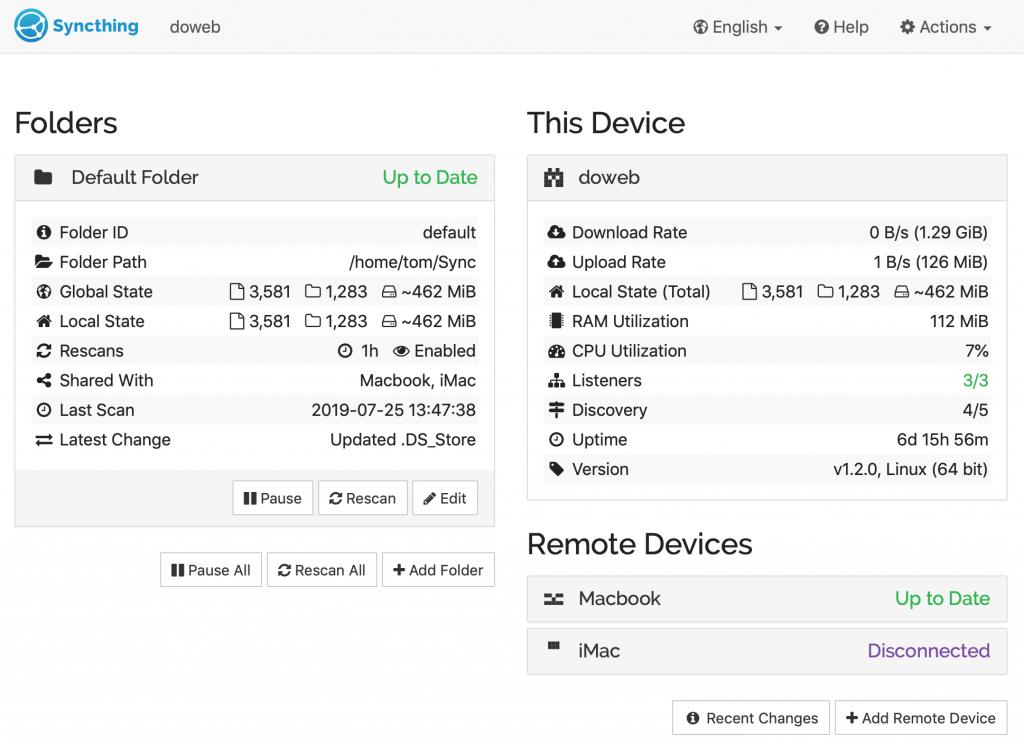Click the Disconnected status of iMac
This screenshot has height=744, width=1024.
pyautogui.click(x=928, y=651)
